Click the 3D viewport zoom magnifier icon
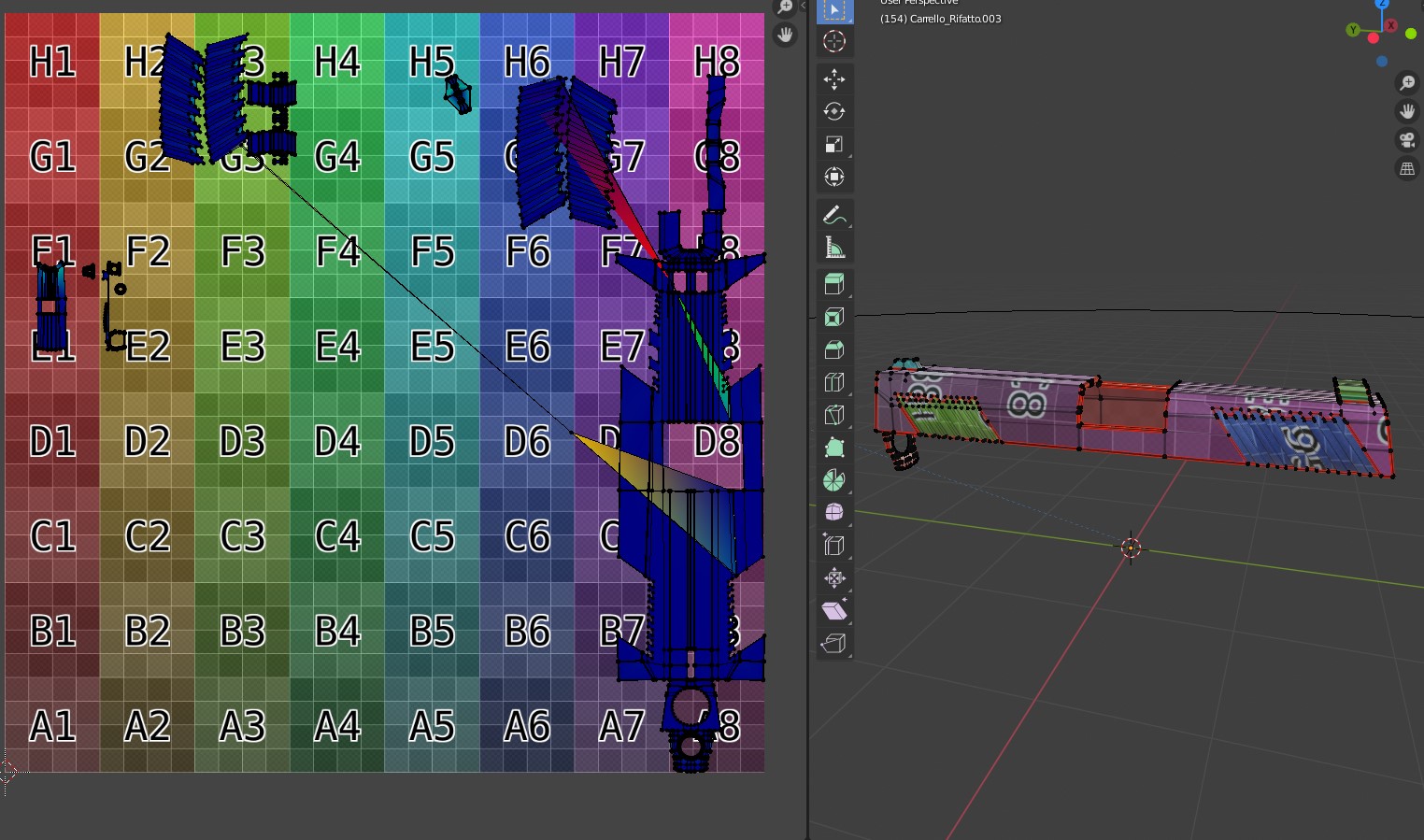The image size is (1424, 840). point(1407,83)
